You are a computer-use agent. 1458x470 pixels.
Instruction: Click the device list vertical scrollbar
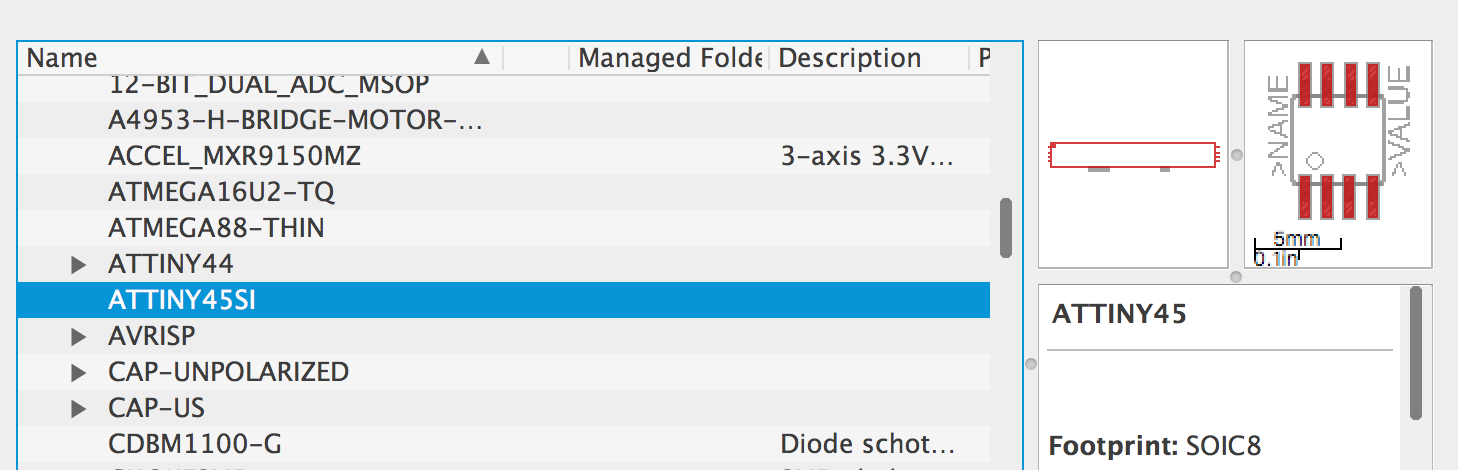(x=1006, y=227)
